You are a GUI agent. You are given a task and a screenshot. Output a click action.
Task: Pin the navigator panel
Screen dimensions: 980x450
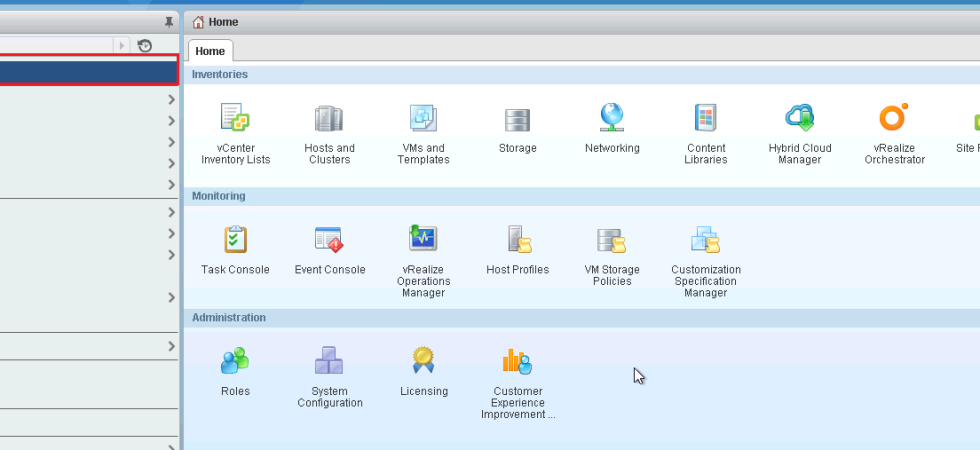168,22
